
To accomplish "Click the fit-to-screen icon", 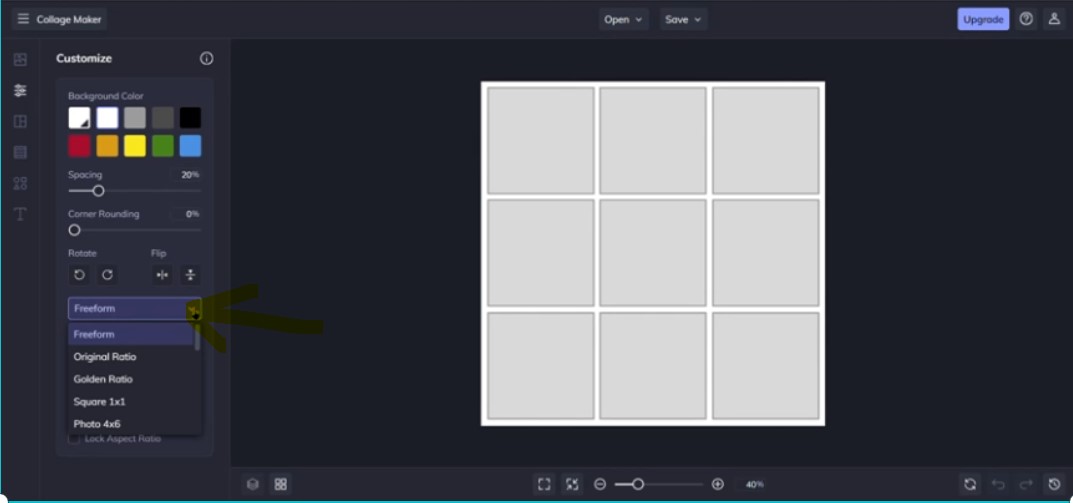I will [544, 484].
